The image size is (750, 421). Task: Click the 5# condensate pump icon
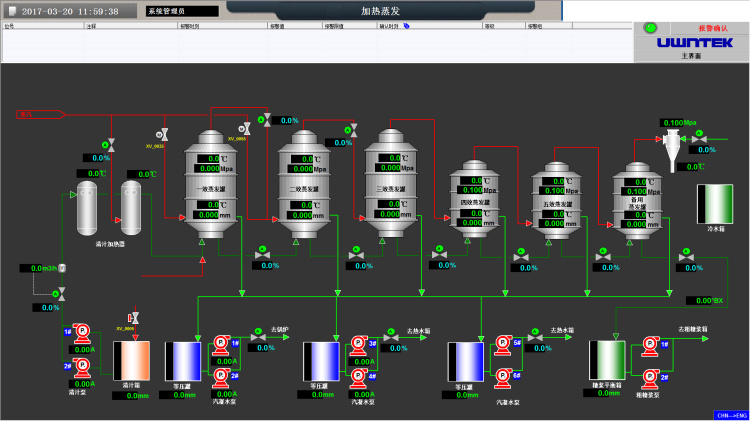click(504, 345)
